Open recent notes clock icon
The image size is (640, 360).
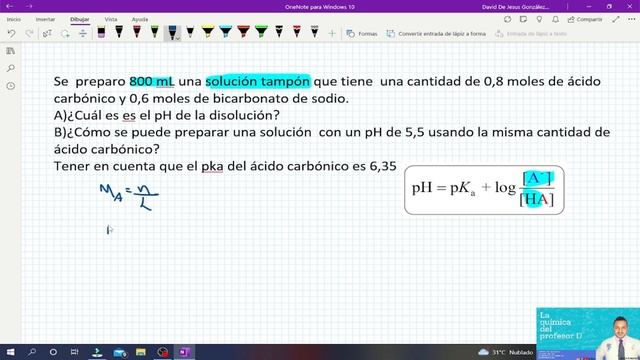[x=11, y=86]
